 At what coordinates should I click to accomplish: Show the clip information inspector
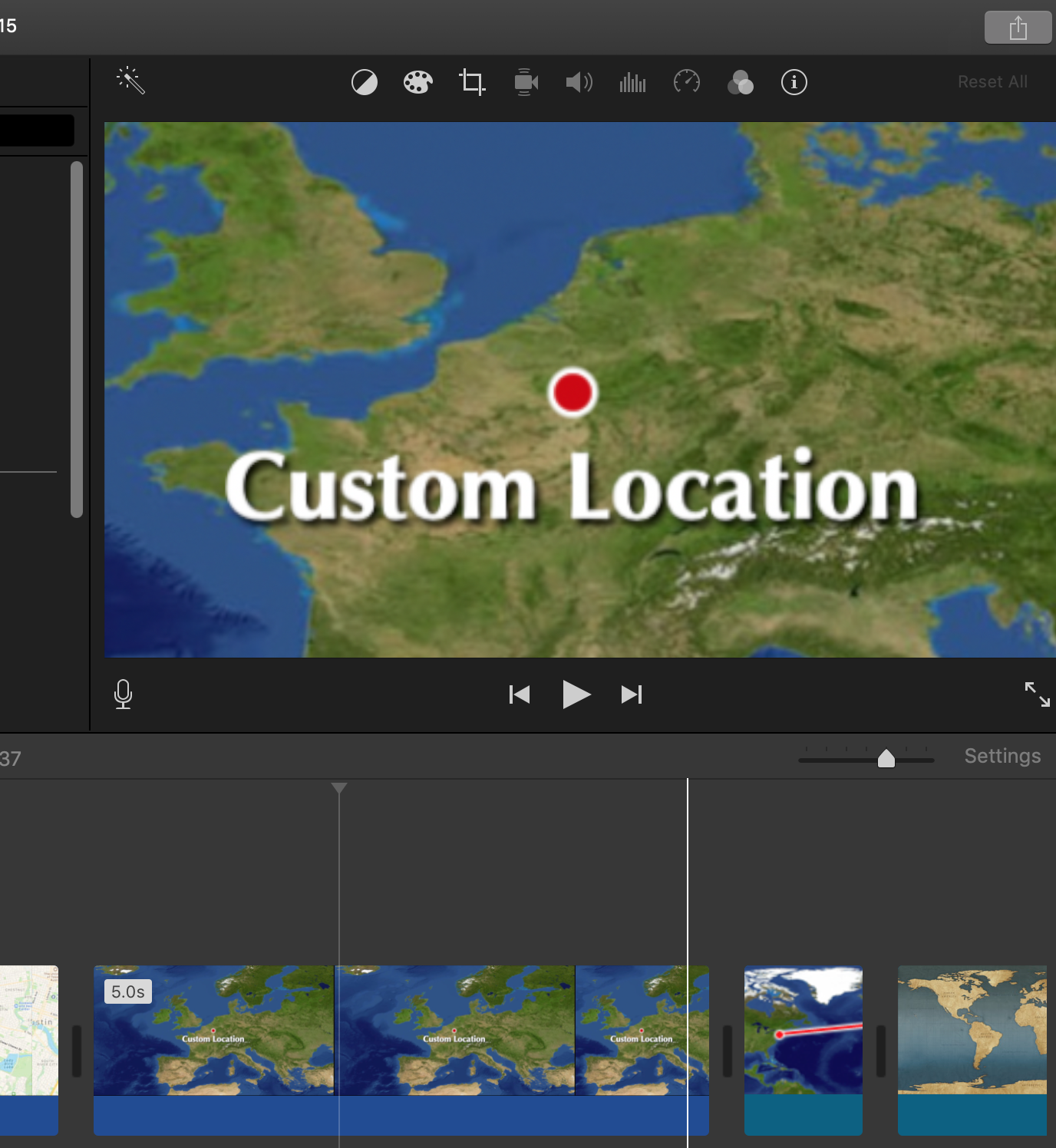794,82
